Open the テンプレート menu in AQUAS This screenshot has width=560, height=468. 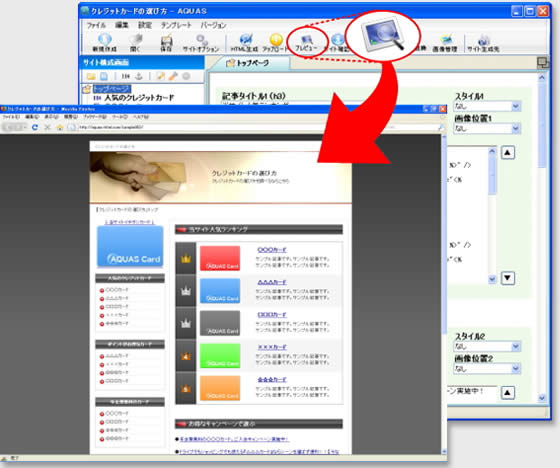point(176,25)
